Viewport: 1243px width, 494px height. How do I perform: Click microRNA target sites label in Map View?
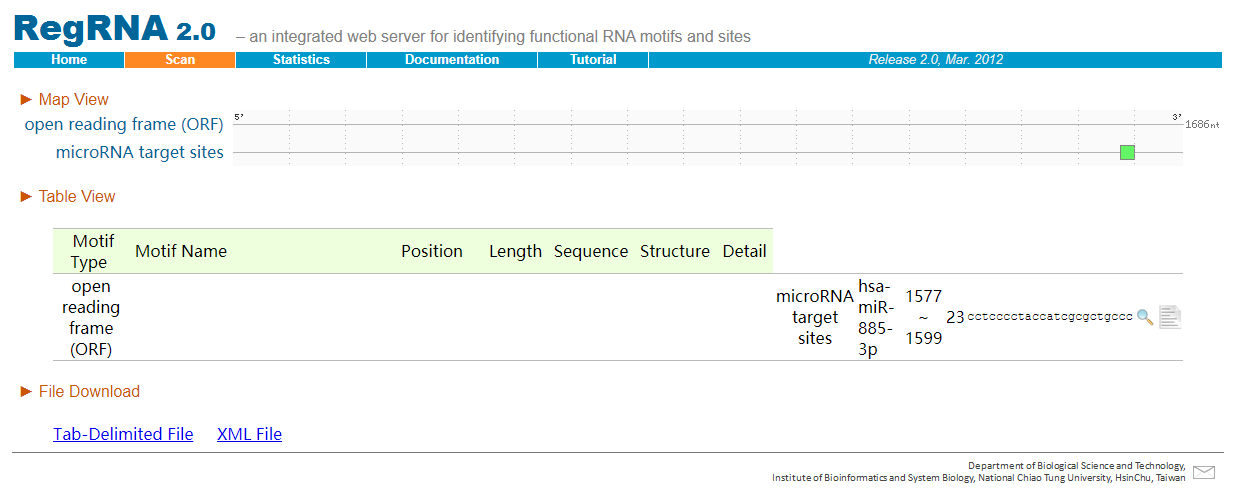140,153
